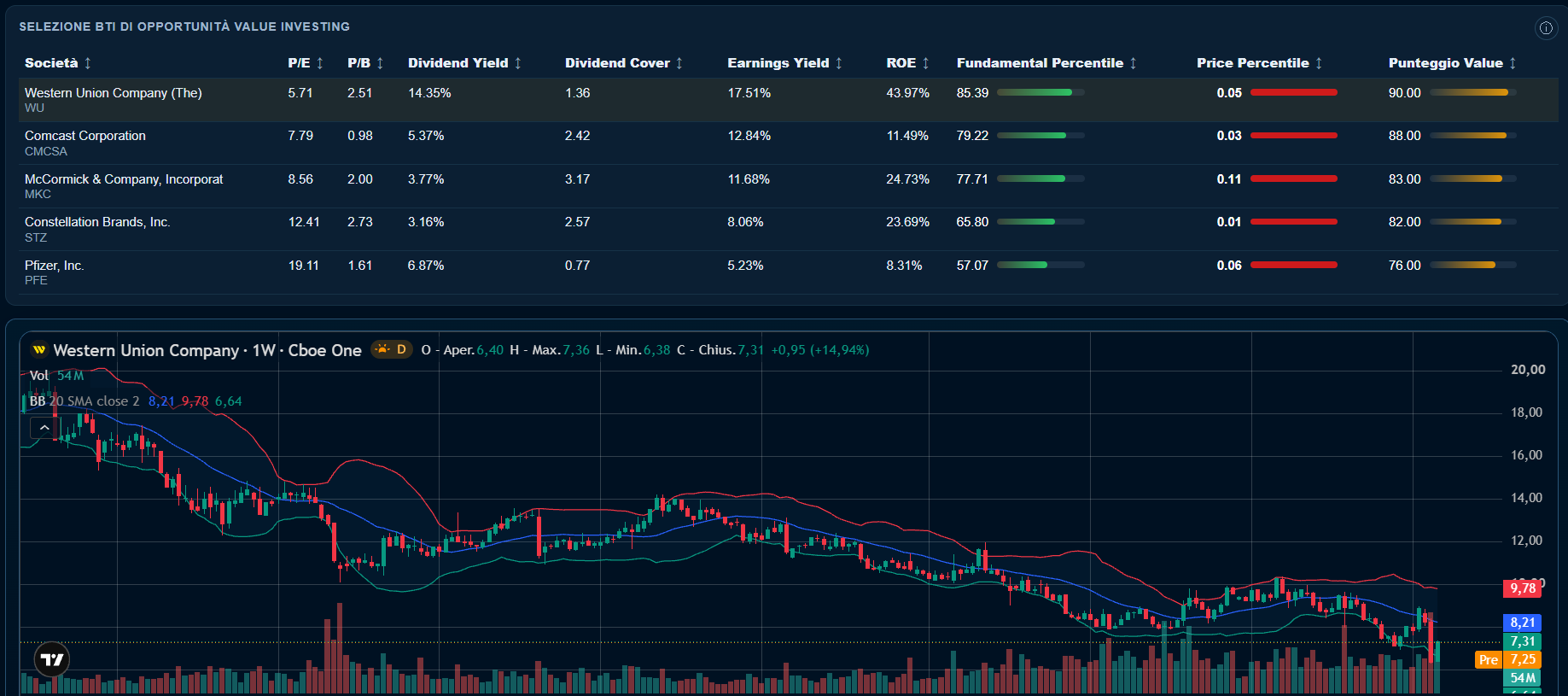Click the 54M volume axis label
The width and height of the screenshot is (1568, 696).
[x=1523, y=678]
